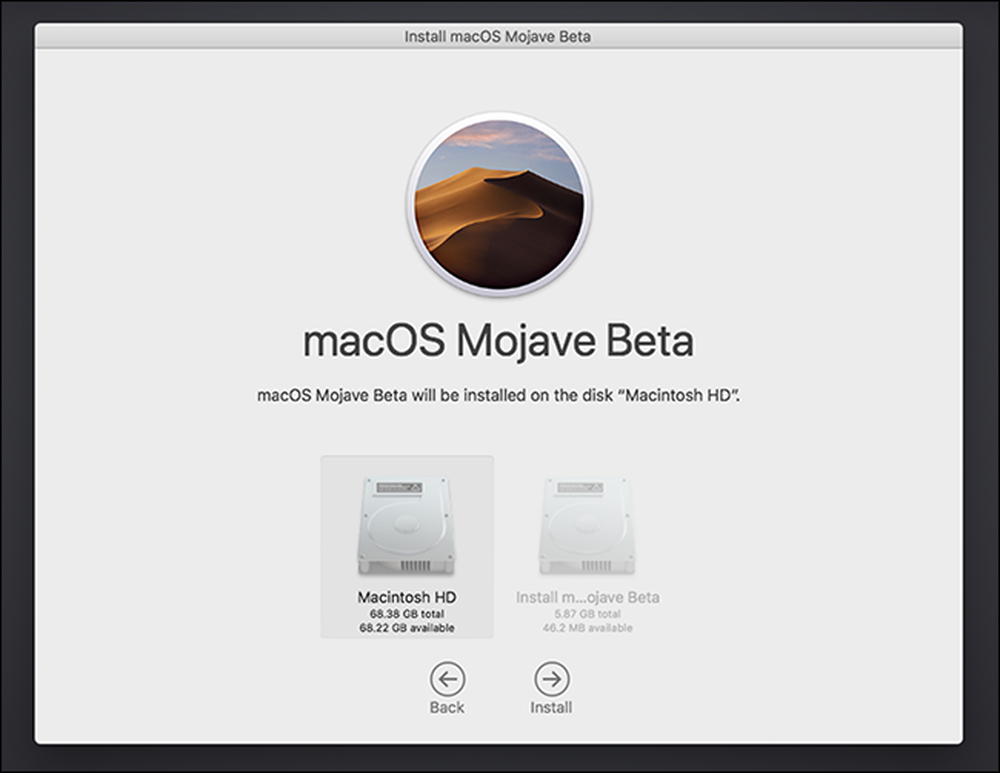Select the dimmed Install macOS Mojave Beta disk

coord(587,527)
